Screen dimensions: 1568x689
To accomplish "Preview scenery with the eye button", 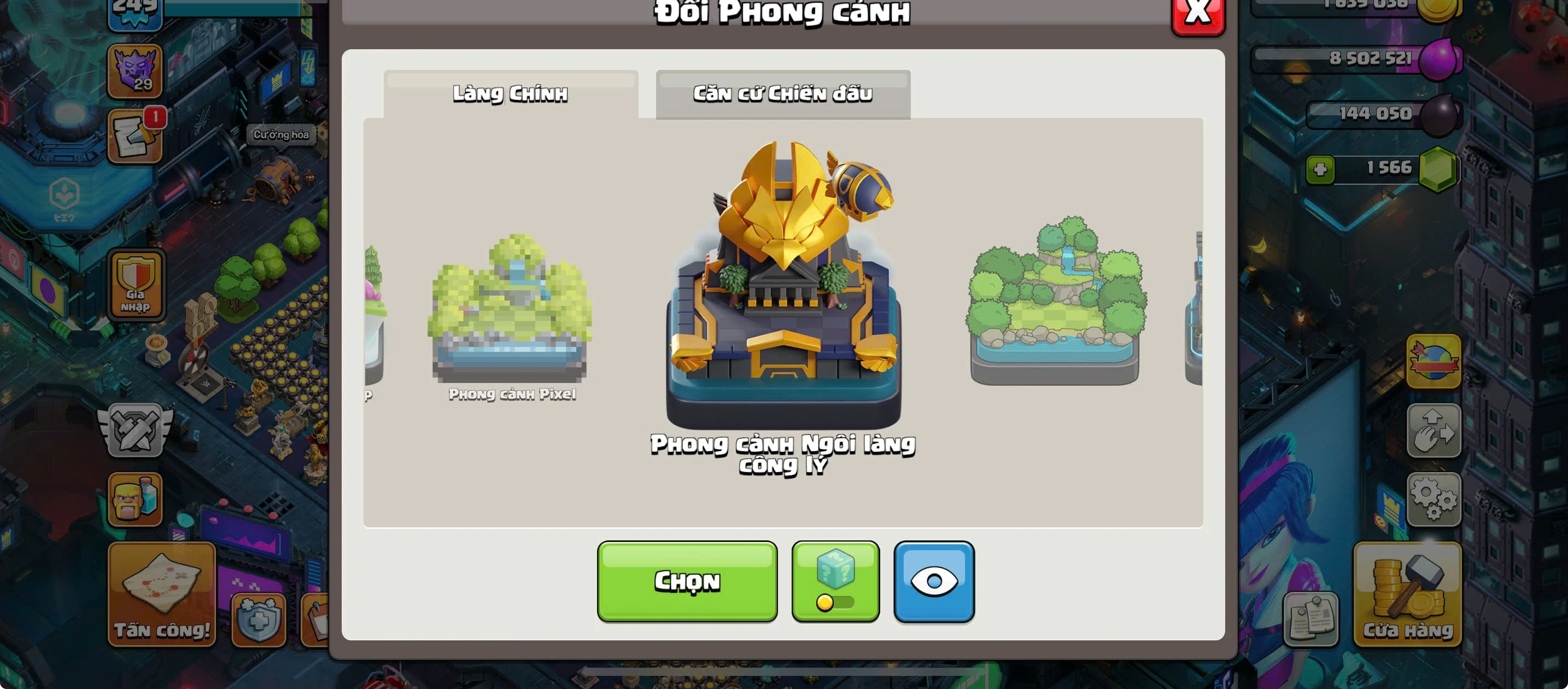I will click(x=934, y=581).
